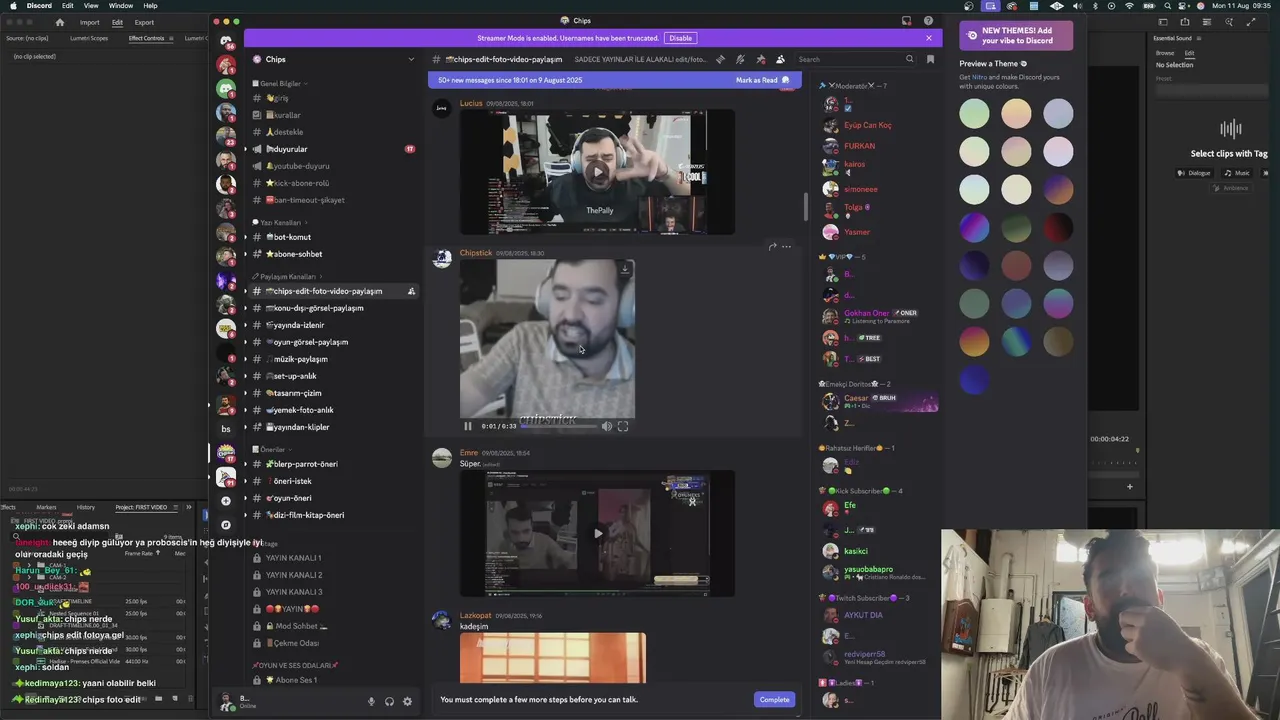The image size is (1280, 720).
Task: Click Nitro link in Preview a Theme text
Action: click(979, 77)
